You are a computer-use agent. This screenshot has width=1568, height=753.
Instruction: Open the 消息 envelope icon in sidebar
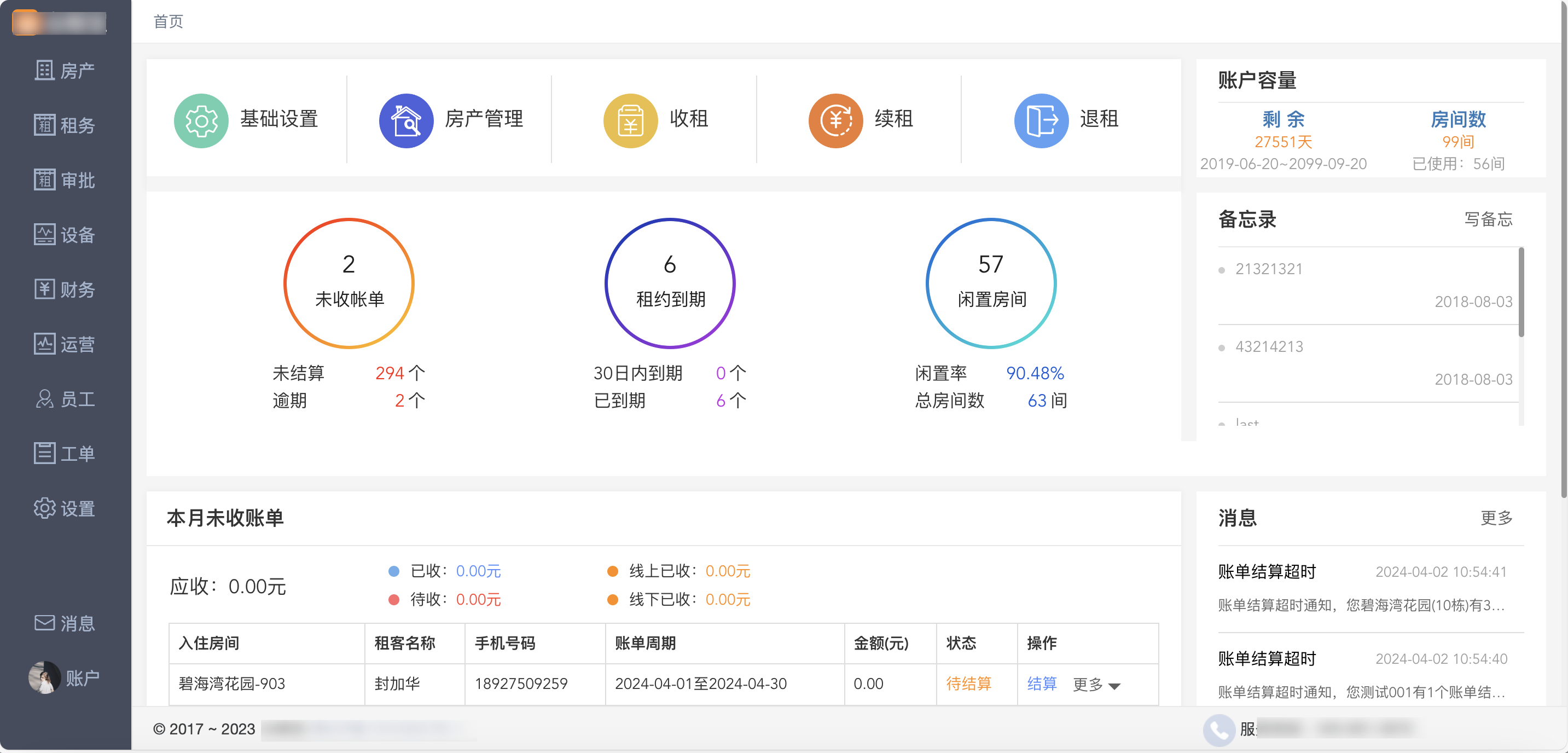tap(44, 623)
